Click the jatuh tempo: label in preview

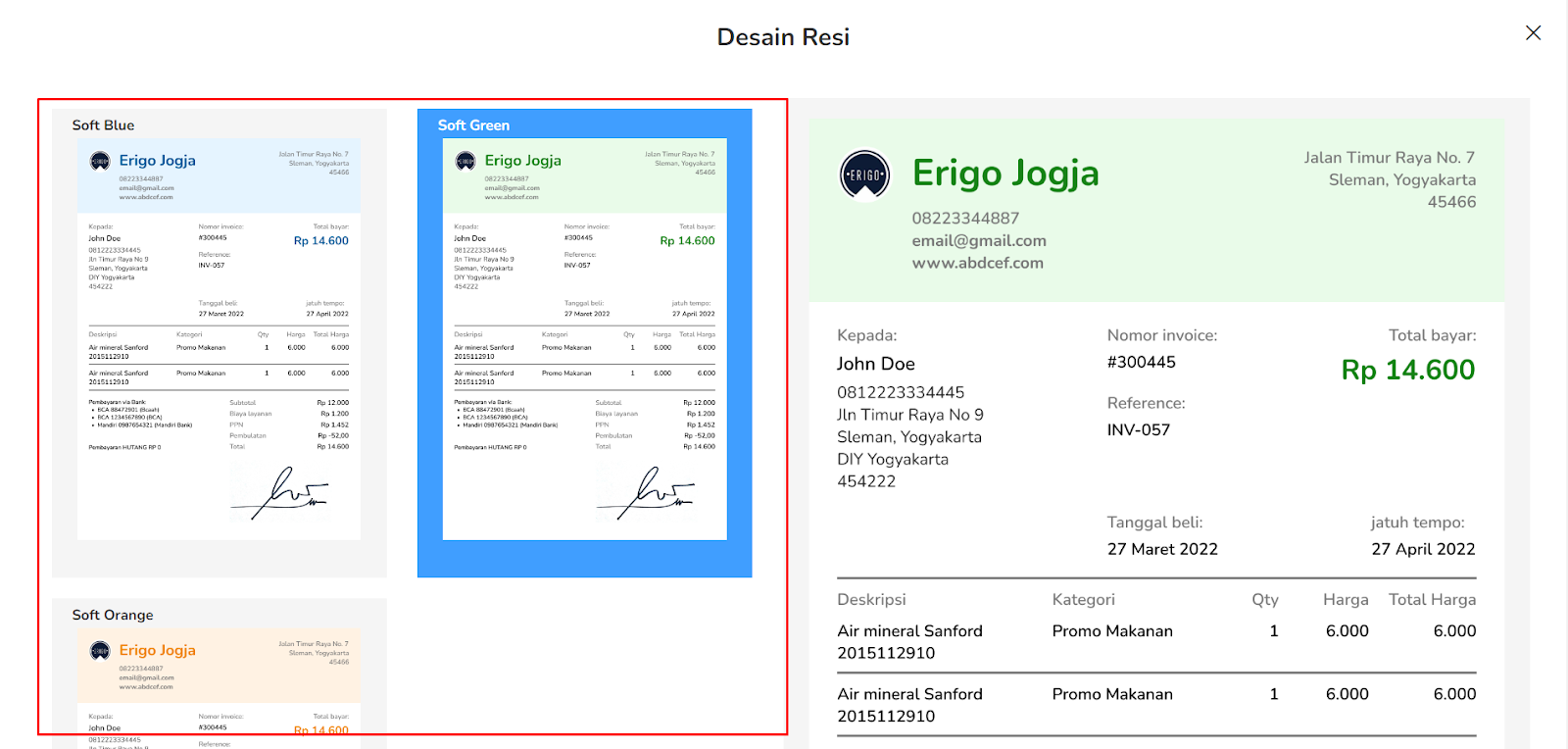pos(1417,523)
